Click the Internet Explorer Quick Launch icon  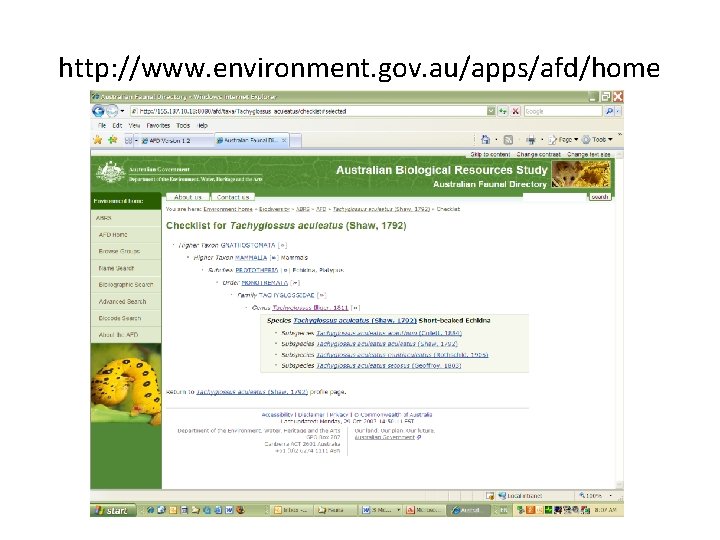tap(151, 510)
